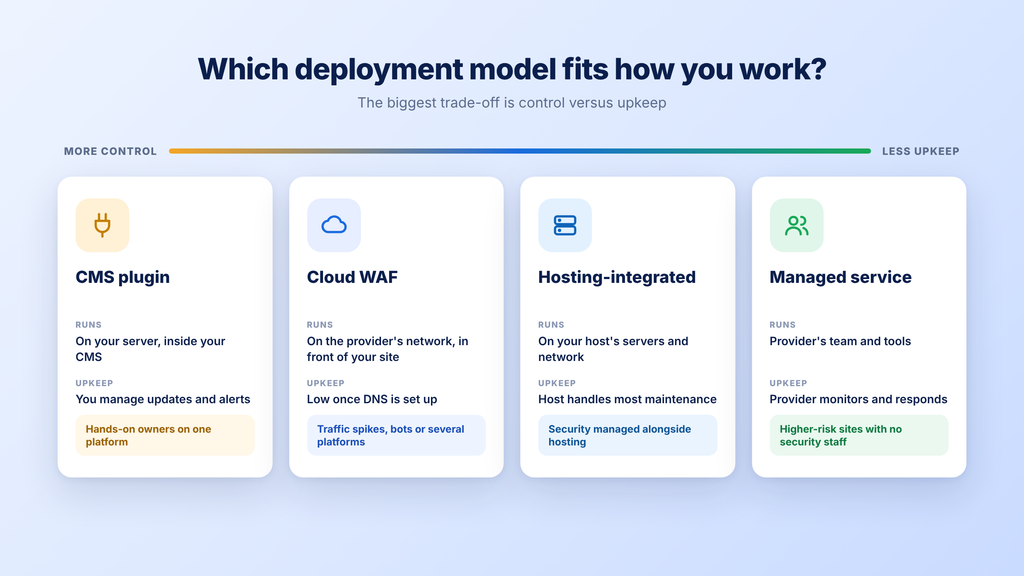Click the main title 'Which deployment model fits how you work?'
The width and height of the screenshot is (1024, 576).
(512, 69)
